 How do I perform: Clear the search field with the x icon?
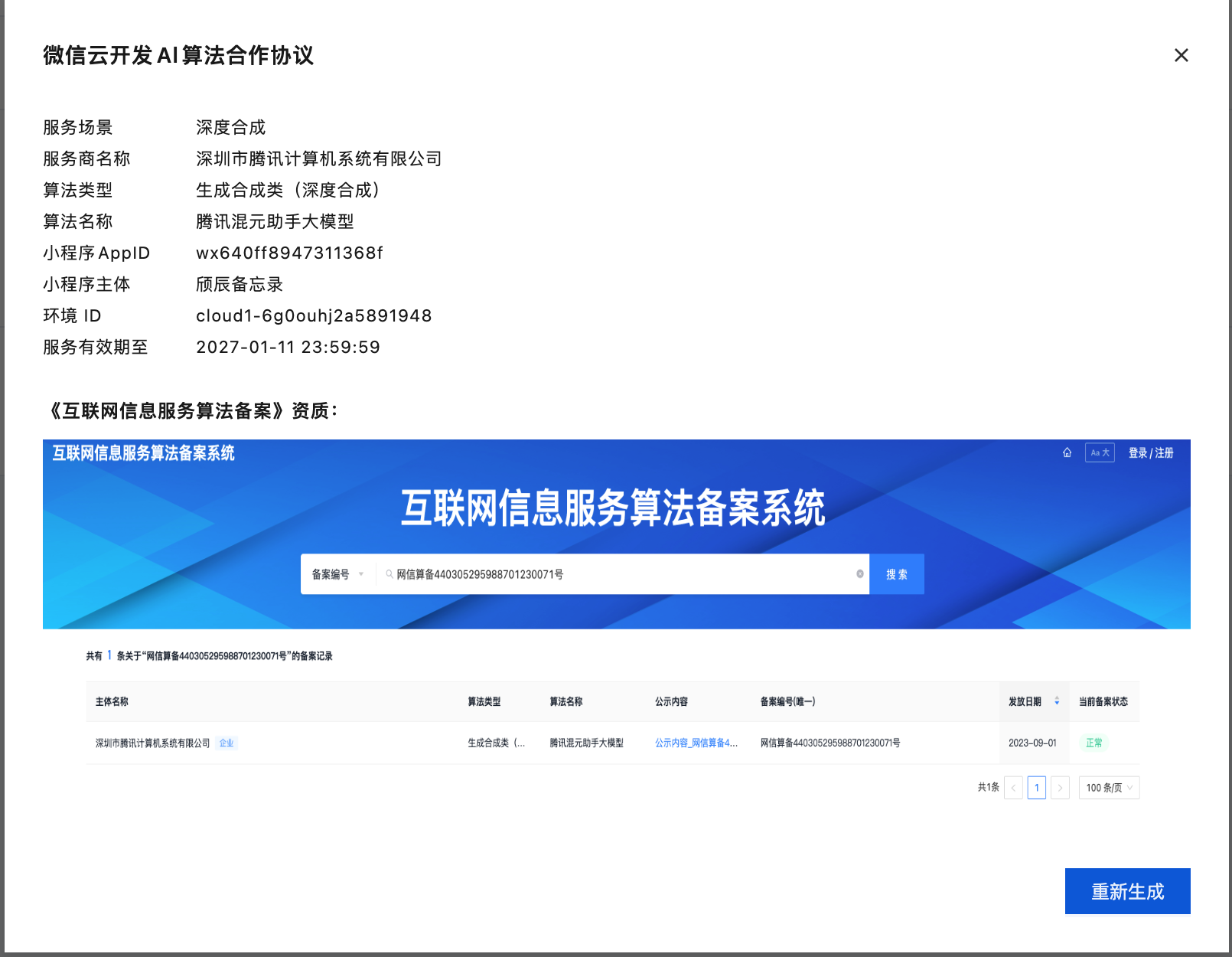click(x=860, y=574)
